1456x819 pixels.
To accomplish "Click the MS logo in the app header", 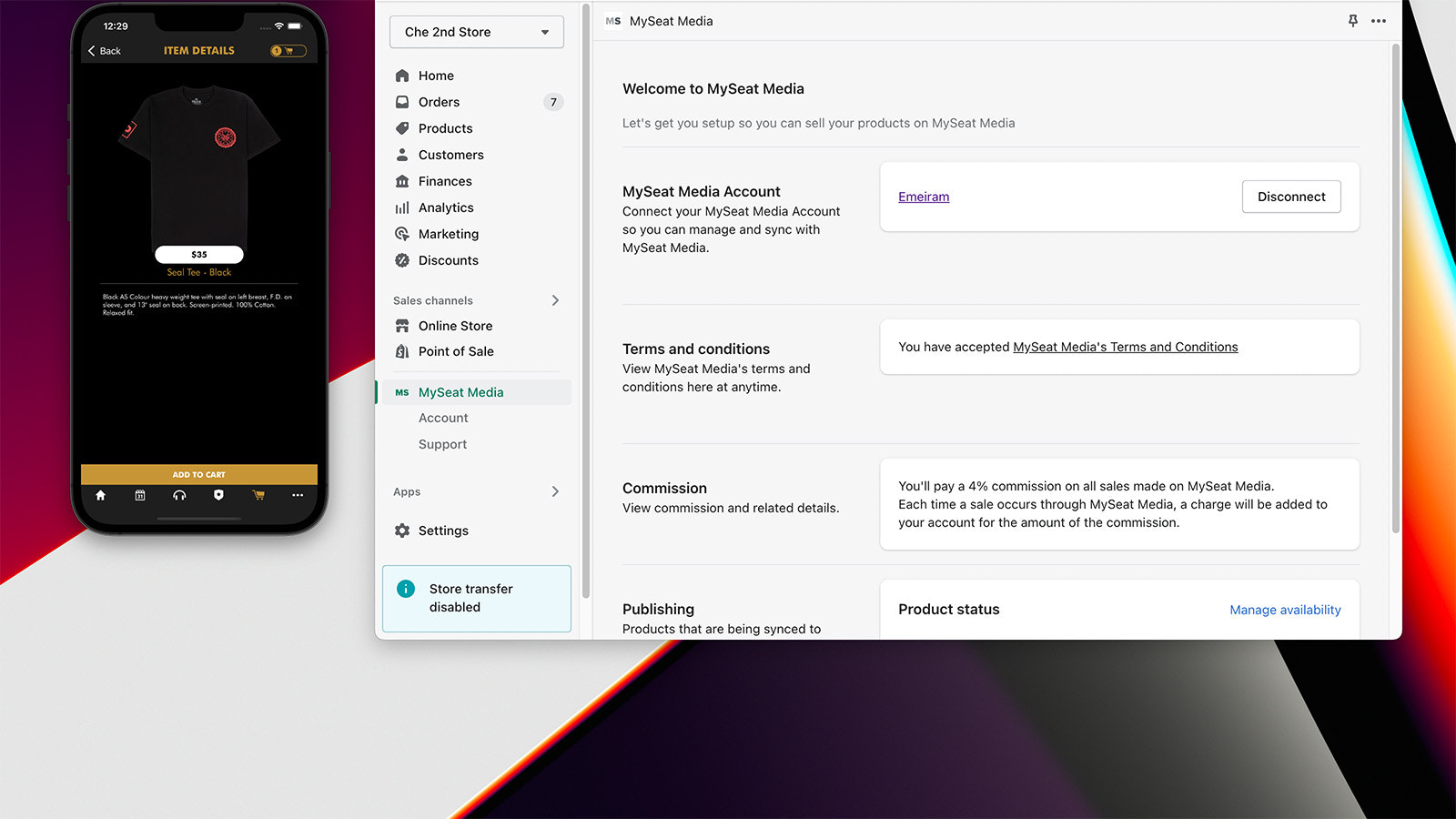I will [613, 21].
